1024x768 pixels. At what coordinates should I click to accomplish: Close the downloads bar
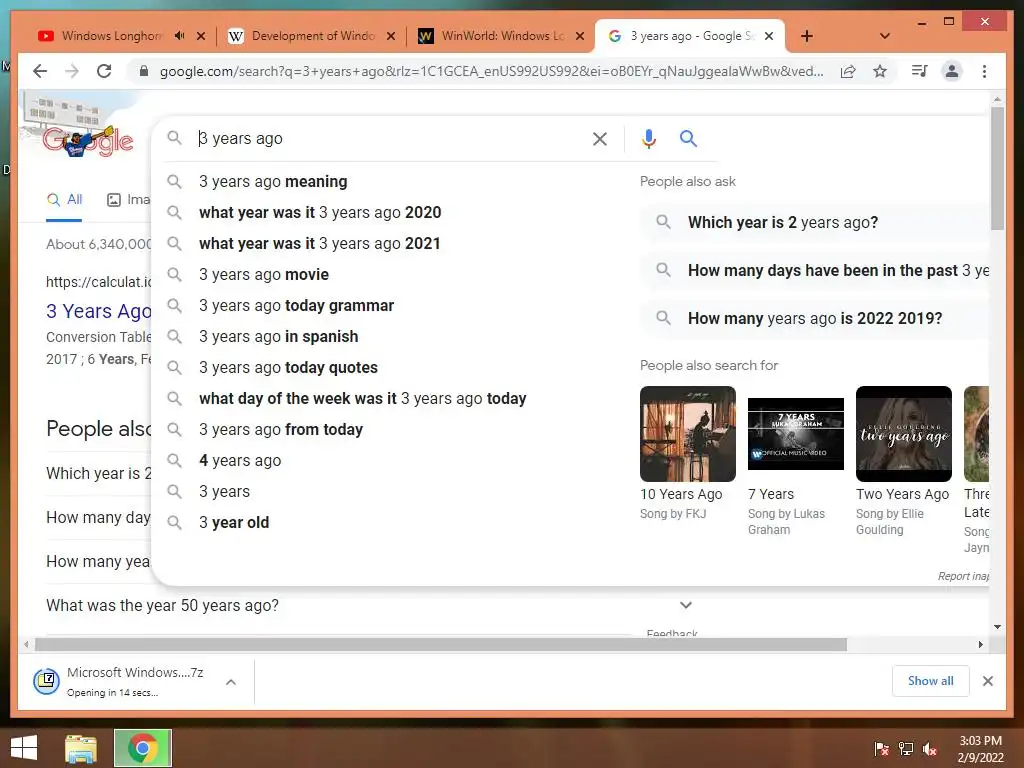987,681
